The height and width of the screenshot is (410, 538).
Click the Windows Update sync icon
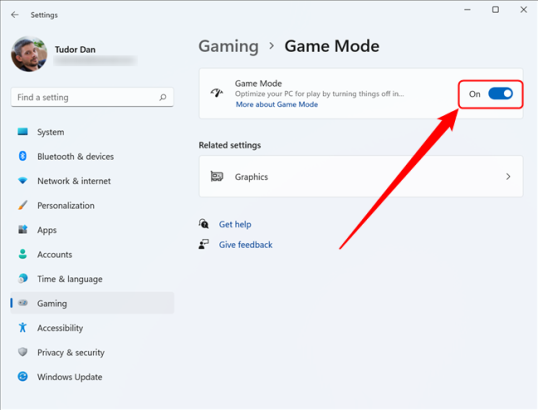tap(23, 376)
